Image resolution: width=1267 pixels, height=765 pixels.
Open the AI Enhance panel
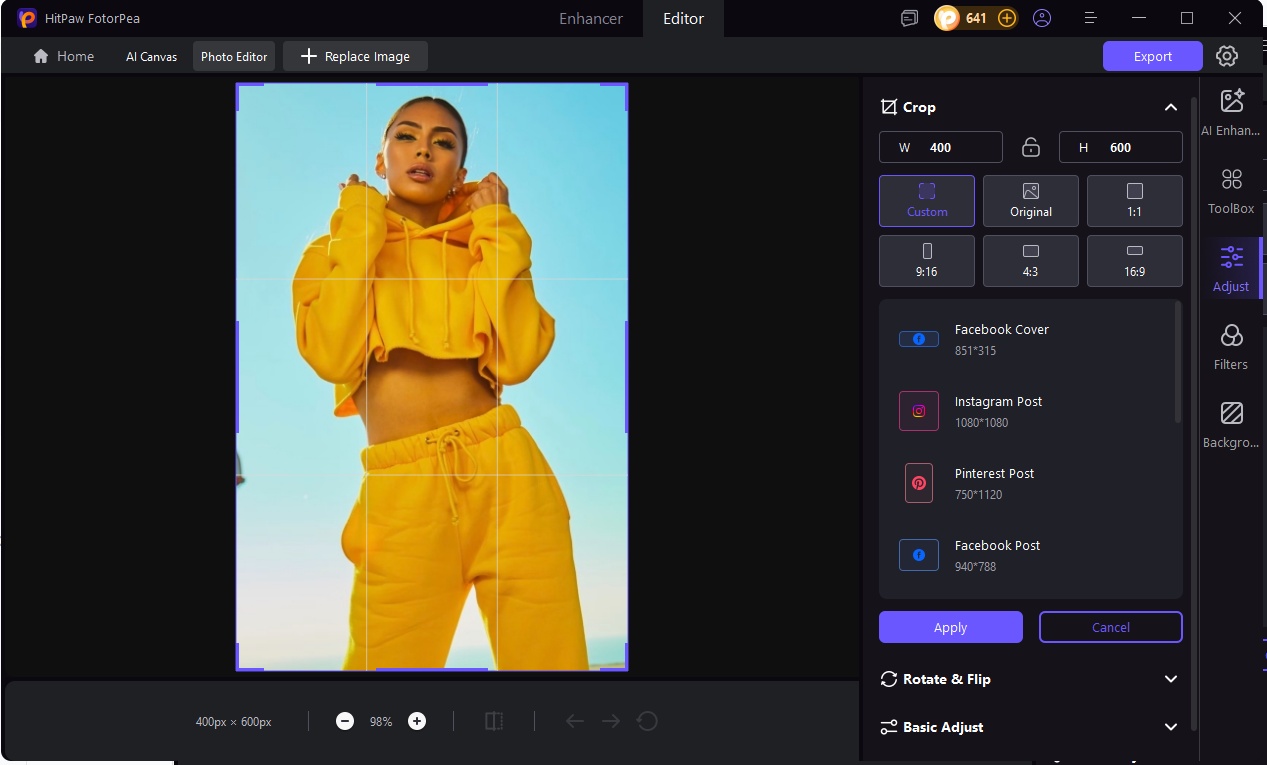click(x=1229, y=110)
